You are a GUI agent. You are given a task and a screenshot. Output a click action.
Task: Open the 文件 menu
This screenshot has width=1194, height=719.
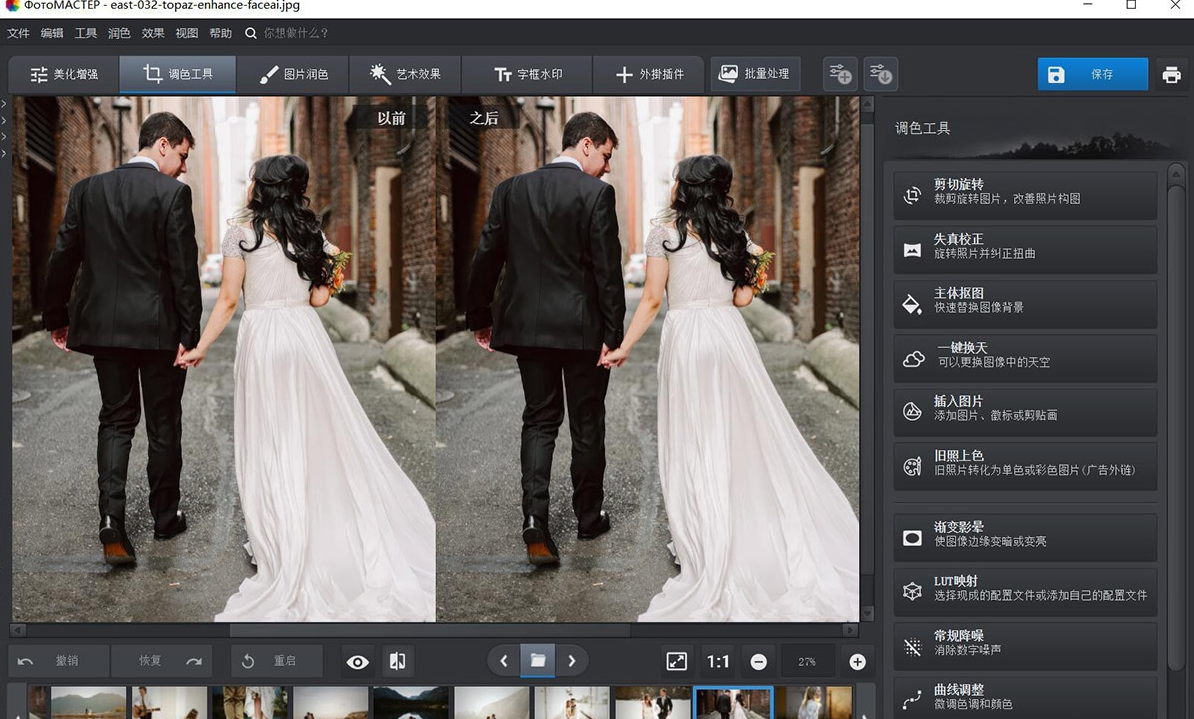[x=18, y=33]
